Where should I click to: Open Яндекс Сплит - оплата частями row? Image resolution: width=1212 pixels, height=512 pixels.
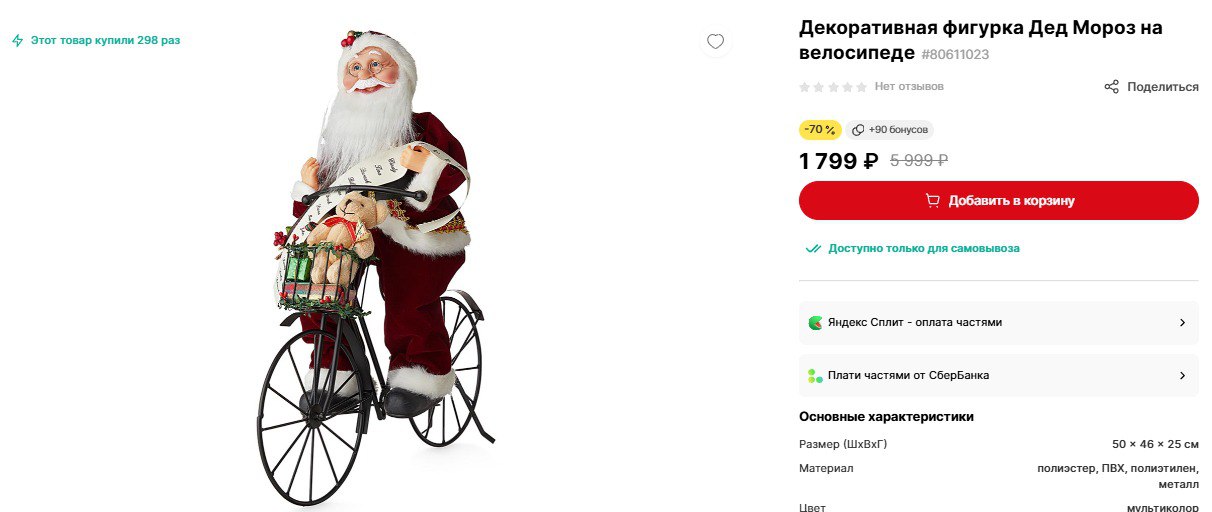(x=998, y=323)
